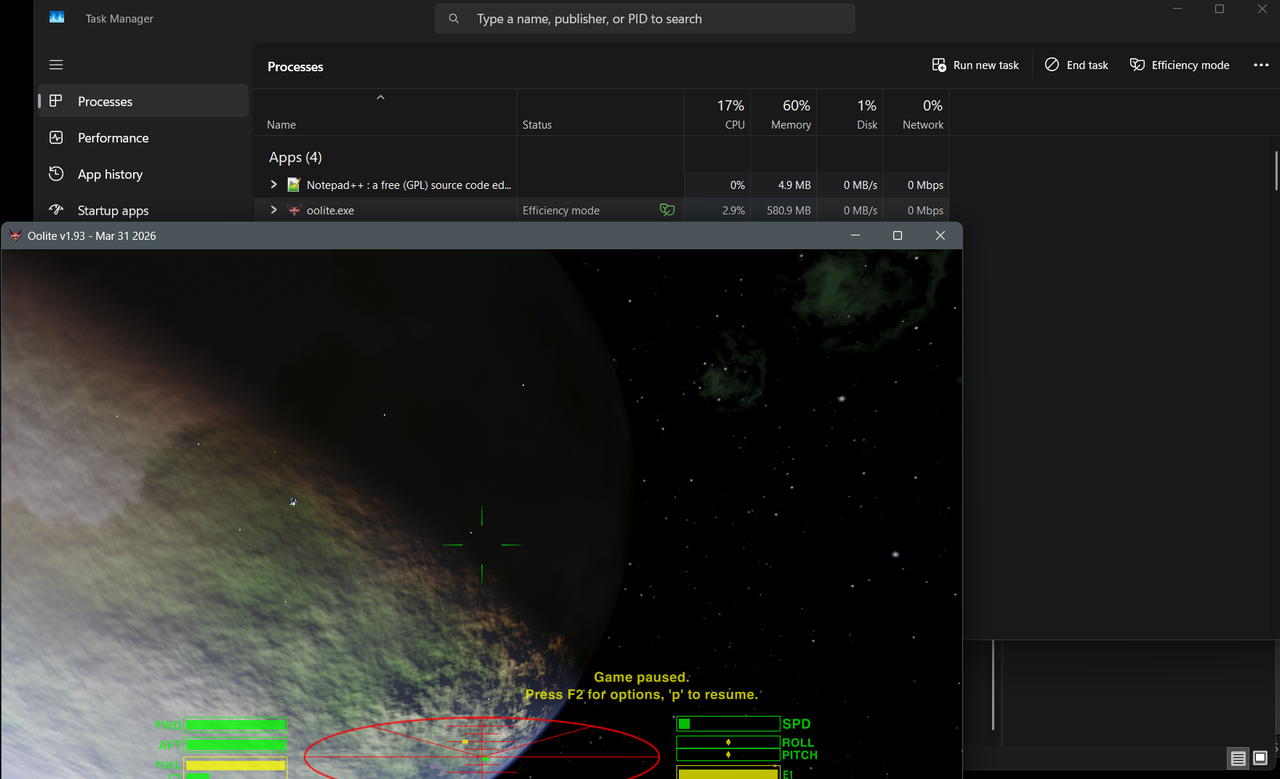Click the Task Manager vertical scrollbar
Screen dimensions: 1280x779
click(1276, 170)
